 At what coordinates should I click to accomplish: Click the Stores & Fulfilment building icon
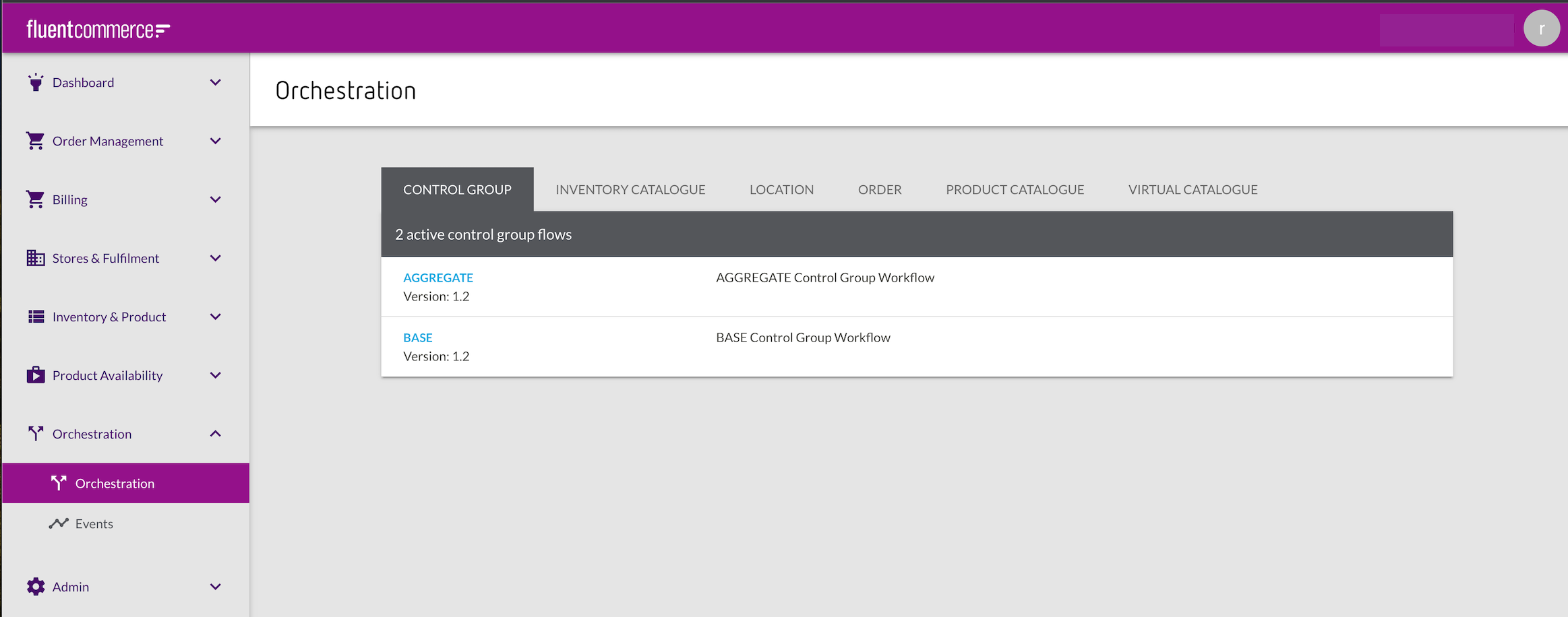[x=36, y=258]
